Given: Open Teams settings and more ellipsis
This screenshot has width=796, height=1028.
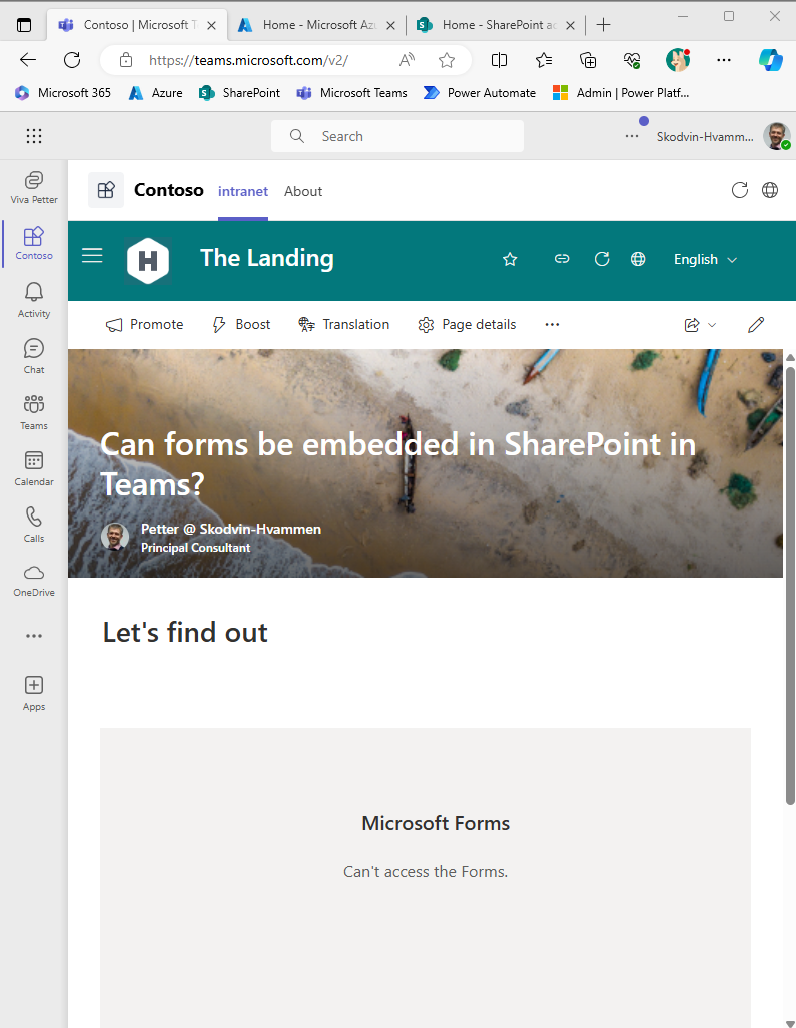Looking at the screenshot, I should [x=632, y=136].
